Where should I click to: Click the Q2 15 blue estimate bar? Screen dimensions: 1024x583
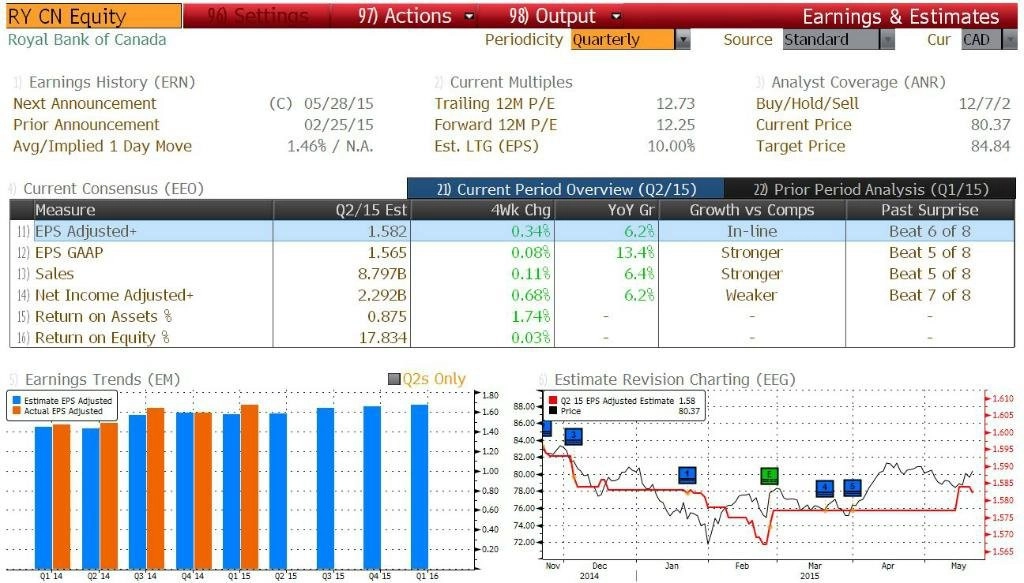point(278,491)
